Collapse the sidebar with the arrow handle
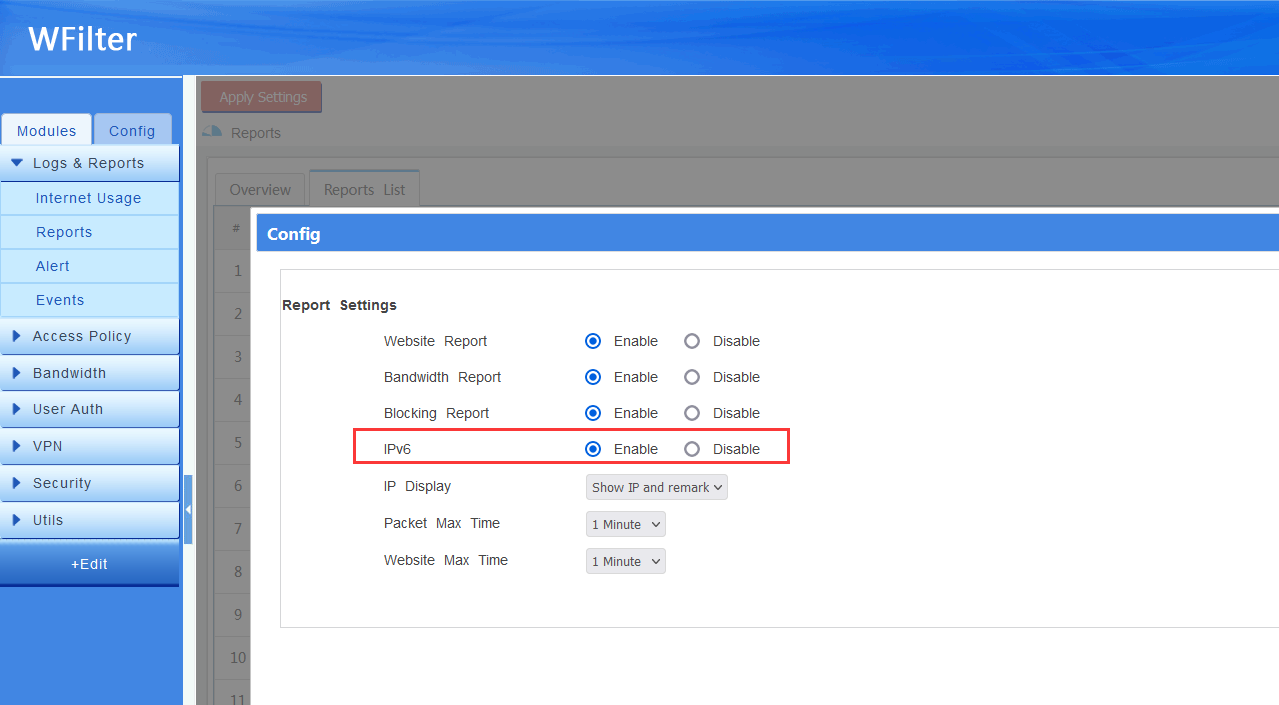 click(x=188, y=510)
